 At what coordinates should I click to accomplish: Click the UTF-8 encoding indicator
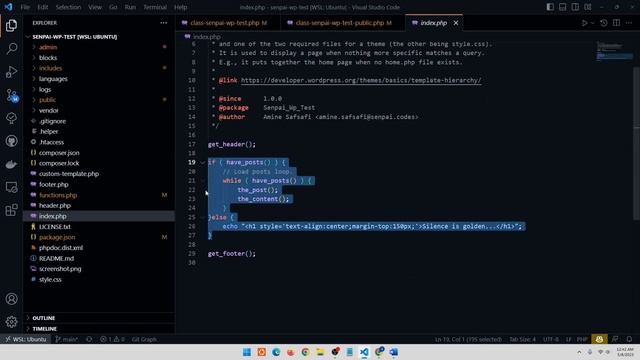pos(551,339)
